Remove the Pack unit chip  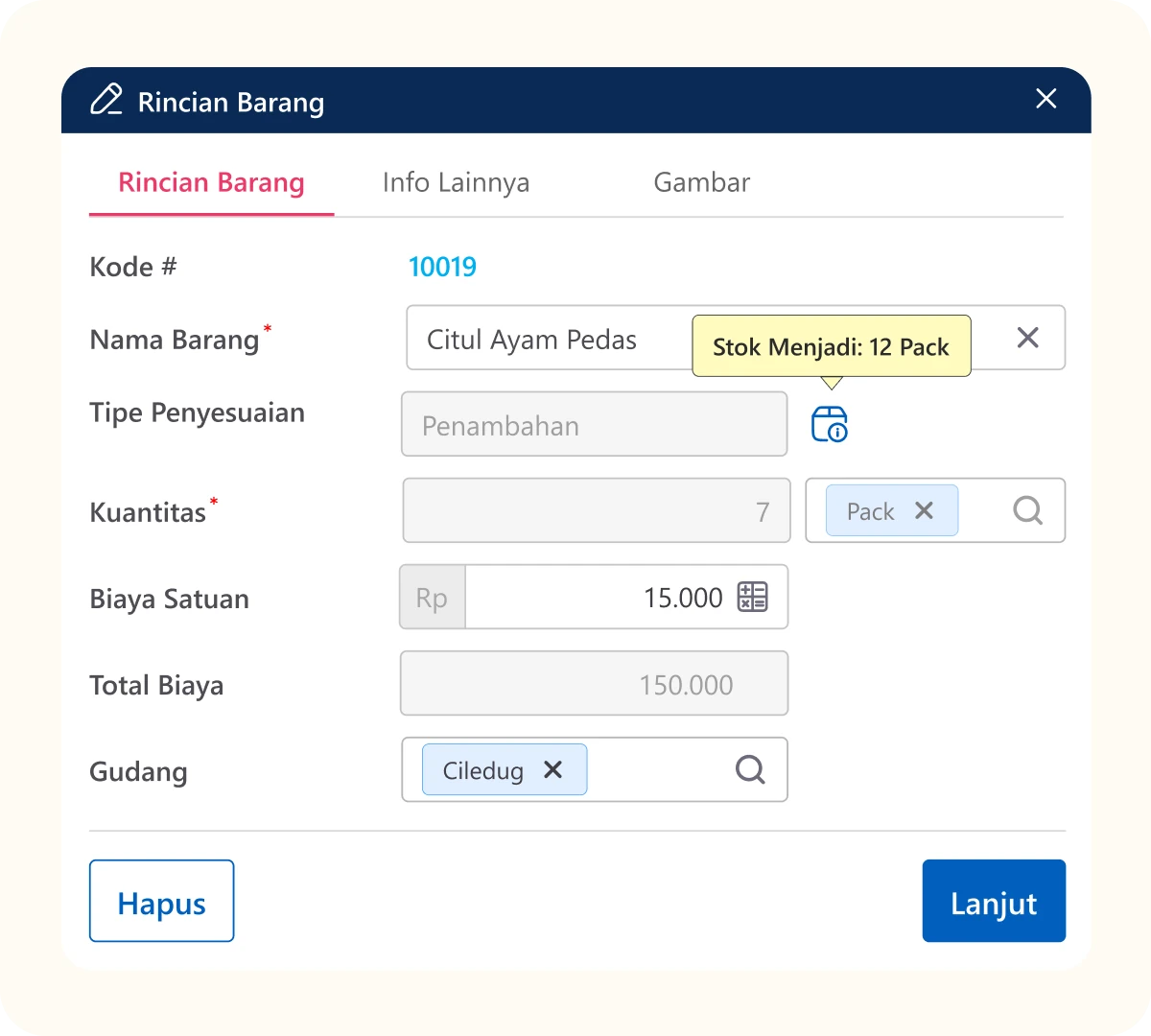924,510
